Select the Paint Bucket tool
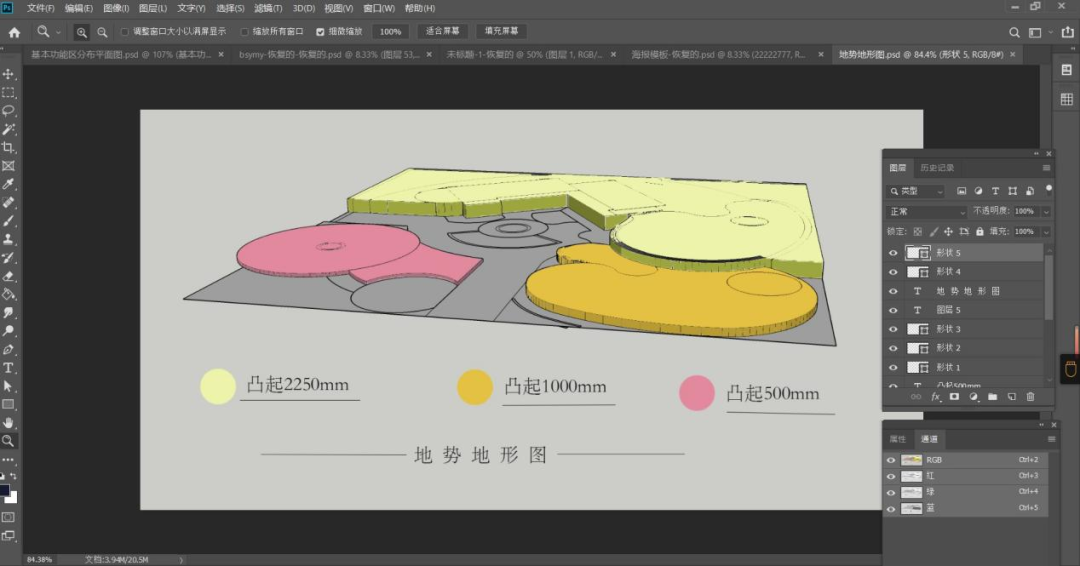Image resolution: width=1080 pixels, height=566 pixels. tap(8, 294)
